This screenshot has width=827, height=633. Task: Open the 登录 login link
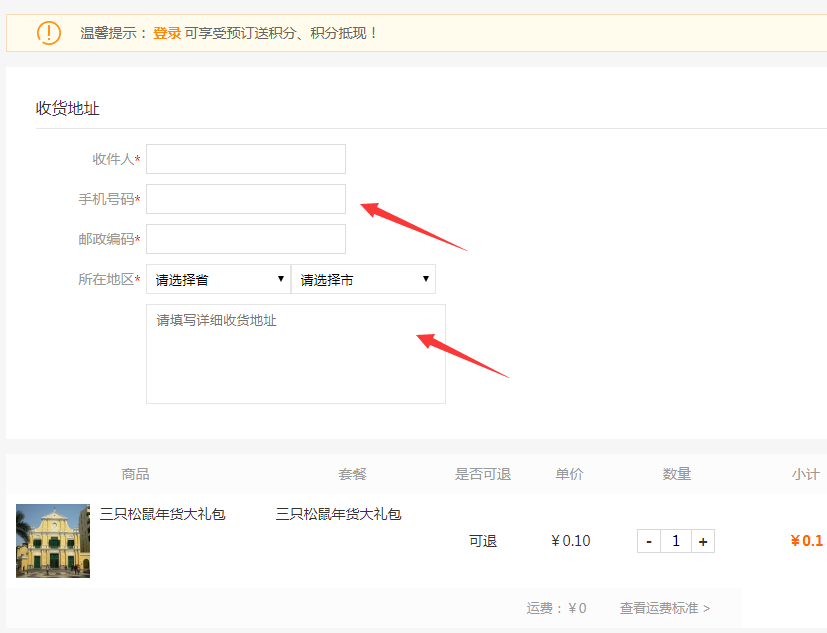166,33
